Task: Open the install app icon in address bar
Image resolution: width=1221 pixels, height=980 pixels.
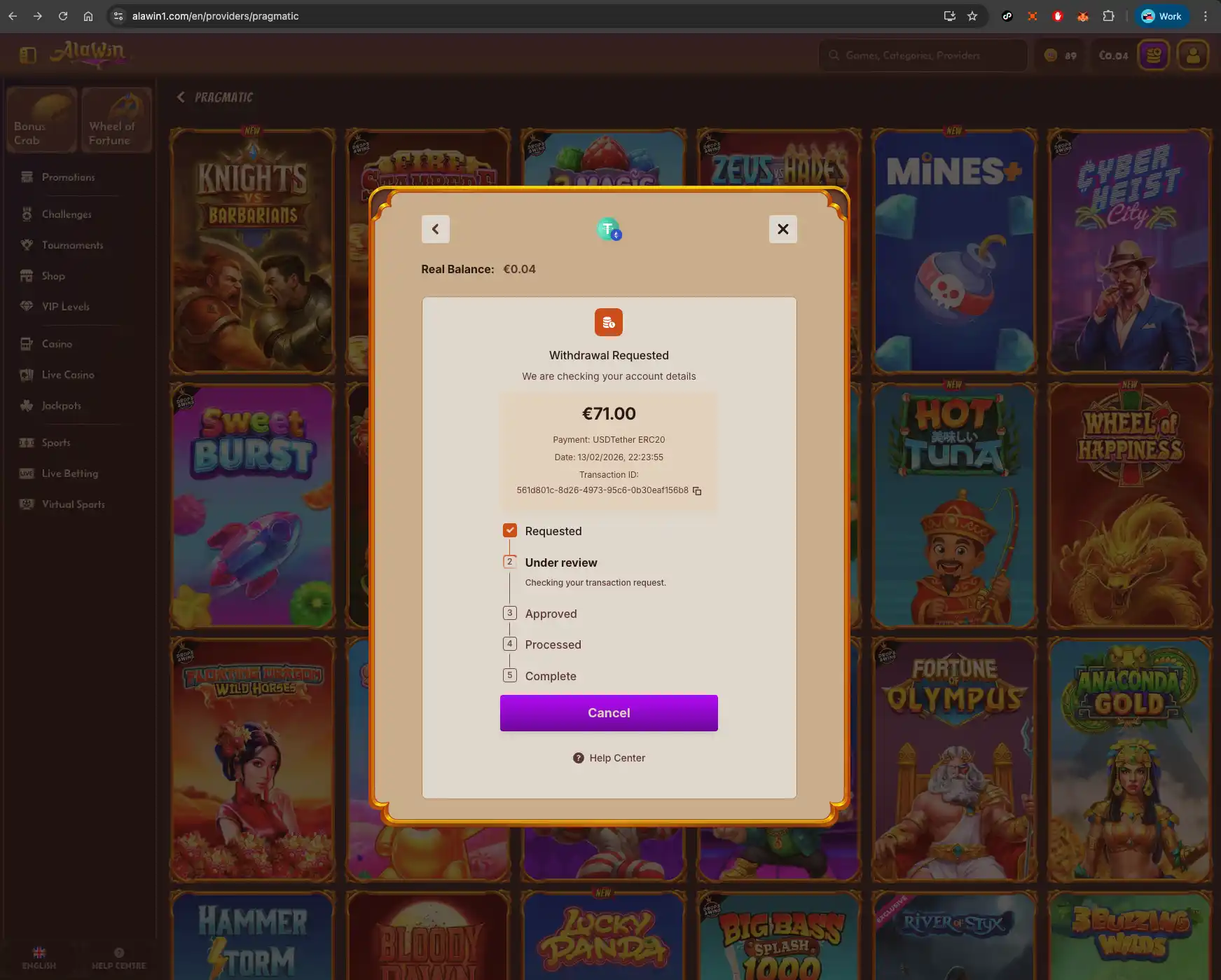Action: [949, 16]
